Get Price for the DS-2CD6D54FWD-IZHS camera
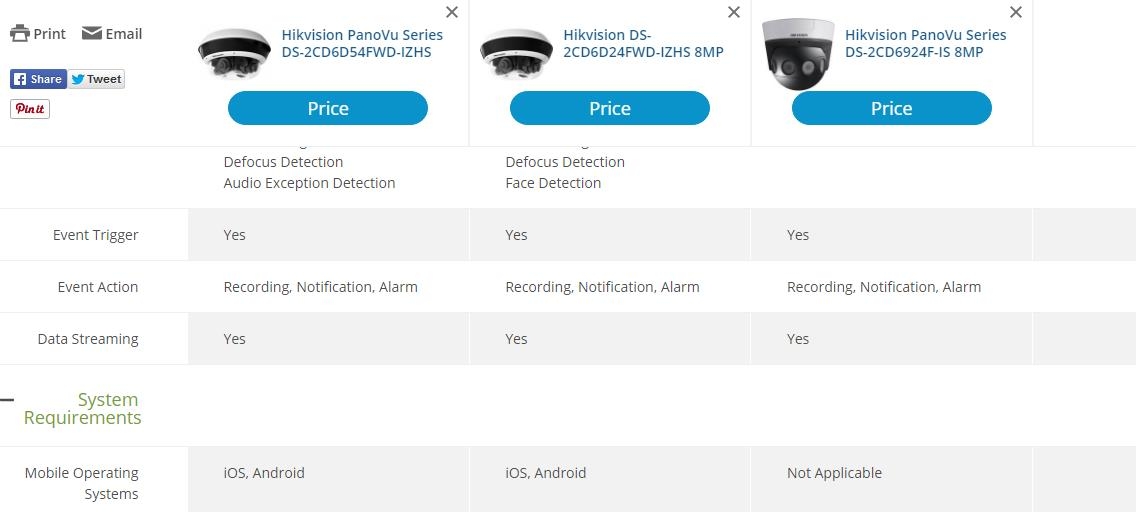Image resolution: width=1136 pixels, height=512 pixels. click(328, 108)
